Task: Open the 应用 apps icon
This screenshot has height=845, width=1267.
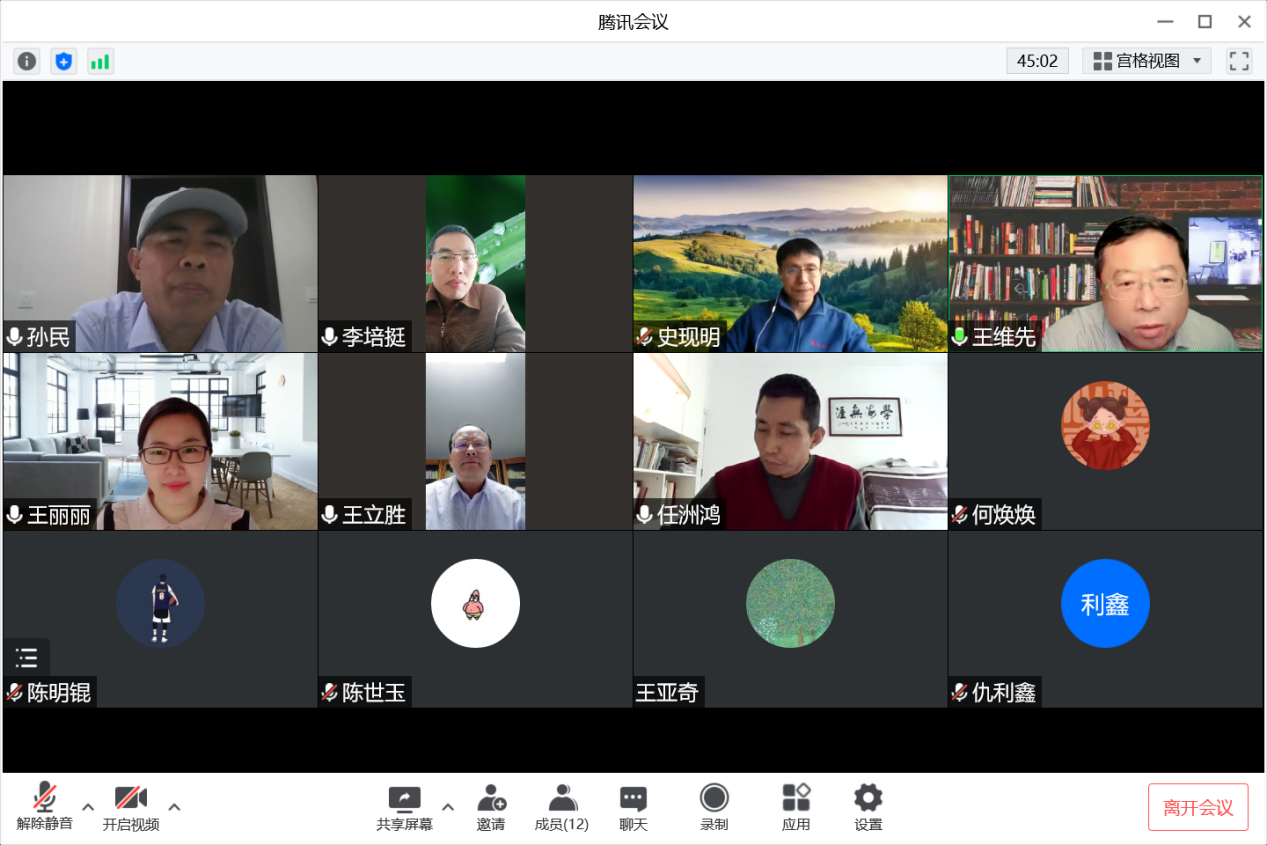Action: click(796, 807)
